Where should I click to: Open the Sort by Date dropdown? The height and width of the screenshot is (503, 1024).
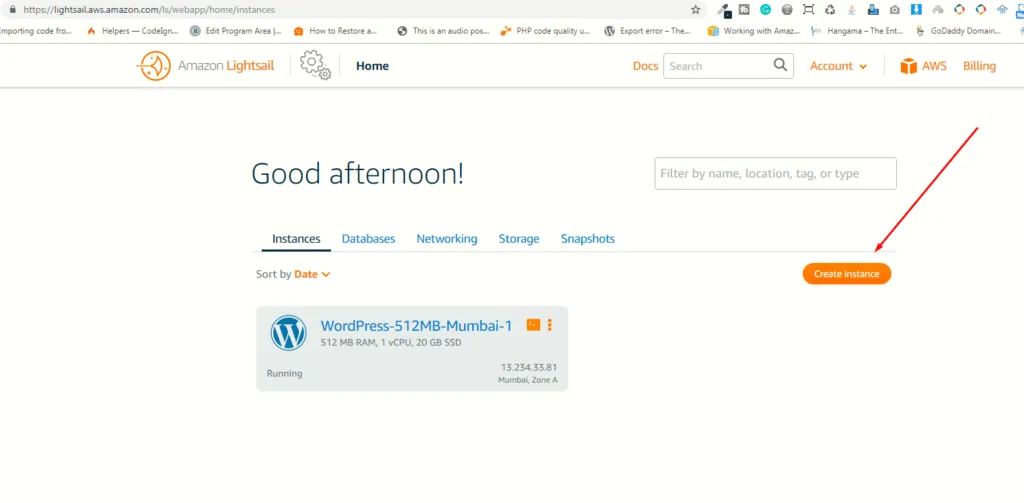click(312, 274)
